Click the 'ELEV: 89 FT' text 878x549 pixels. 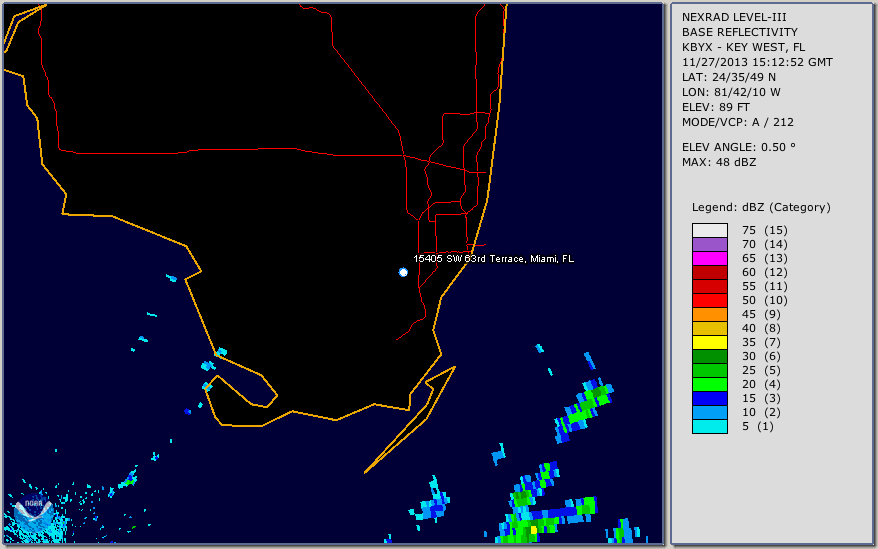716,108
